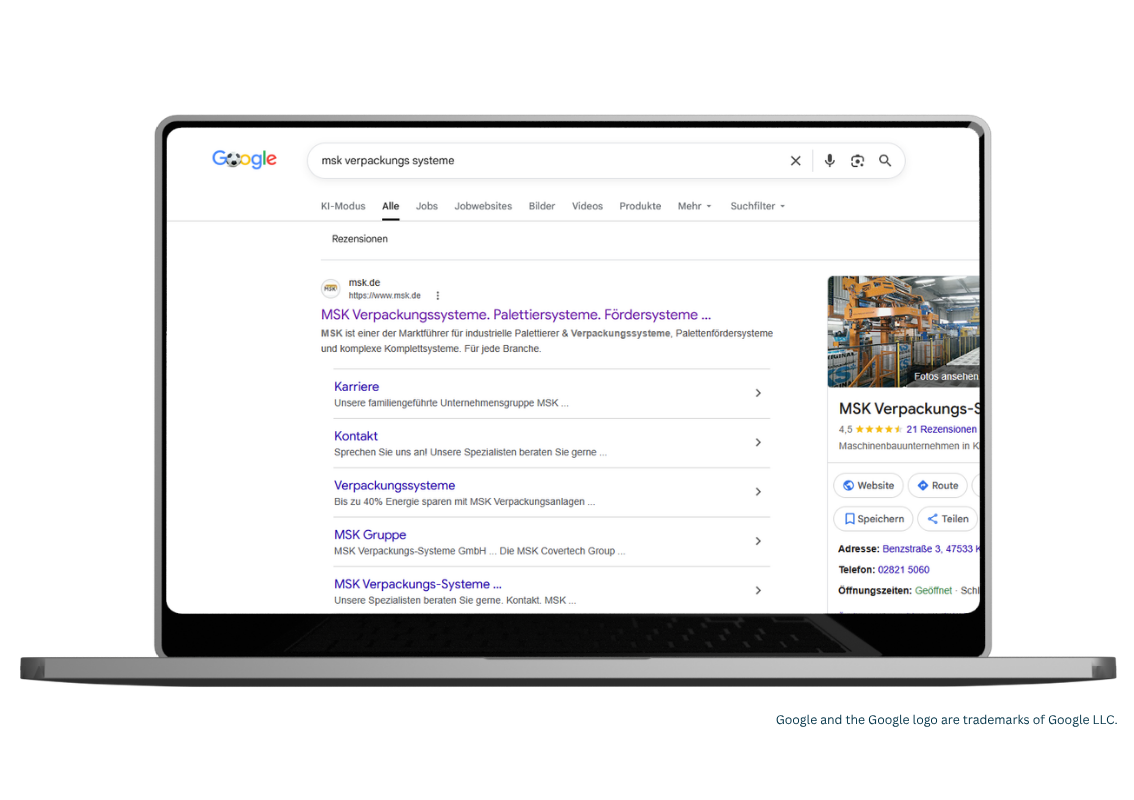Image resolution: width=1134 pixels, height=800 pixels.
Task: Open MSK Verpackungssysteme main result title
Action: click(516, 315)
